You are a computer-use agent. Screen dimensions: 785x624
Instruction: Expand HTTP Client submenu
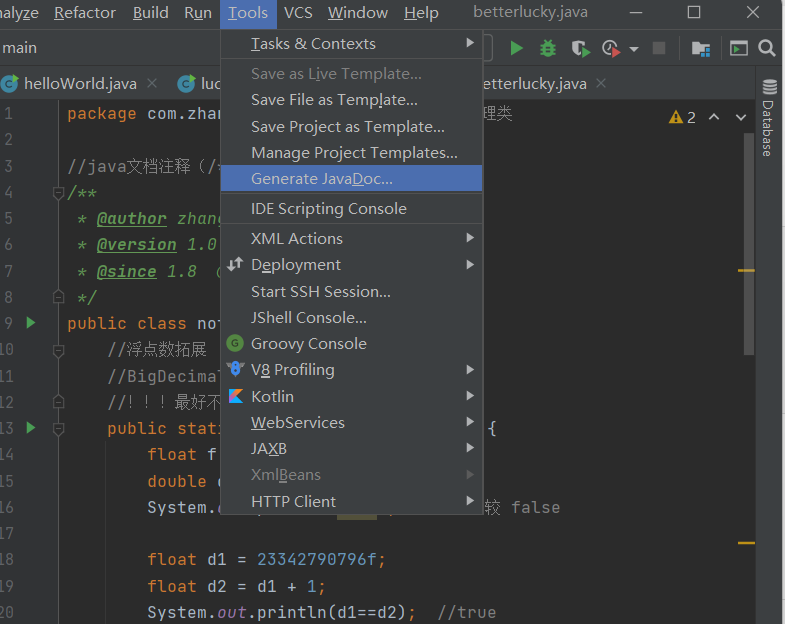pyautogui.click(x=351, y=501)
